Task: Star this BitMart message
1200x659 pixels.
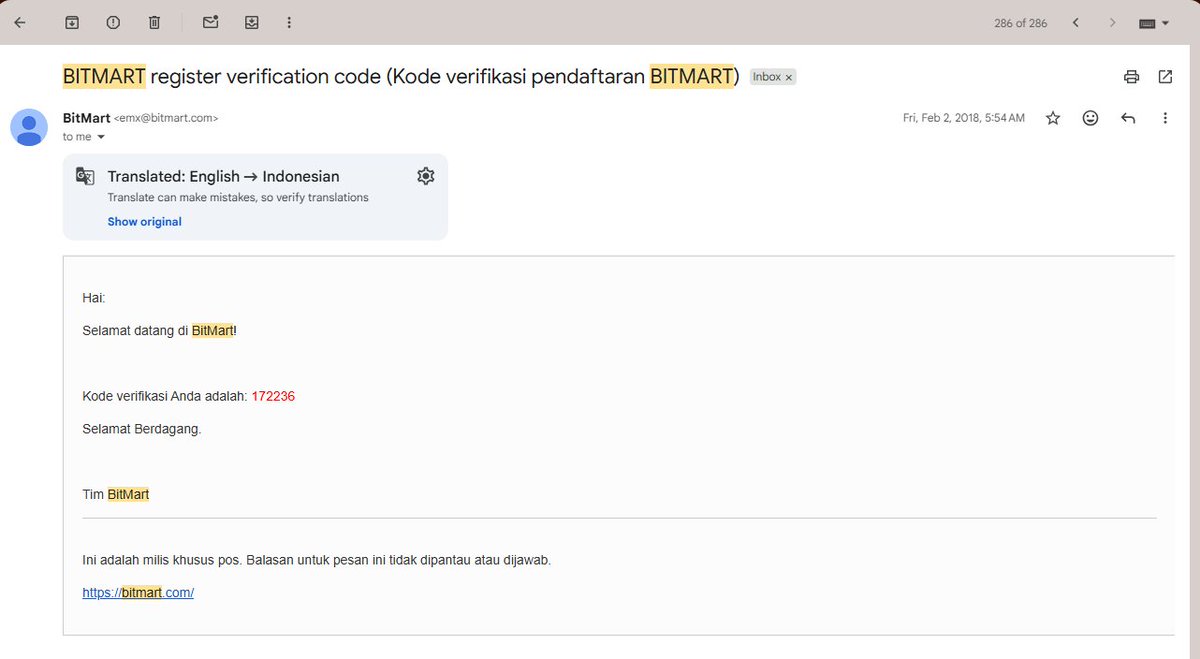Action: pos(1052,118)
